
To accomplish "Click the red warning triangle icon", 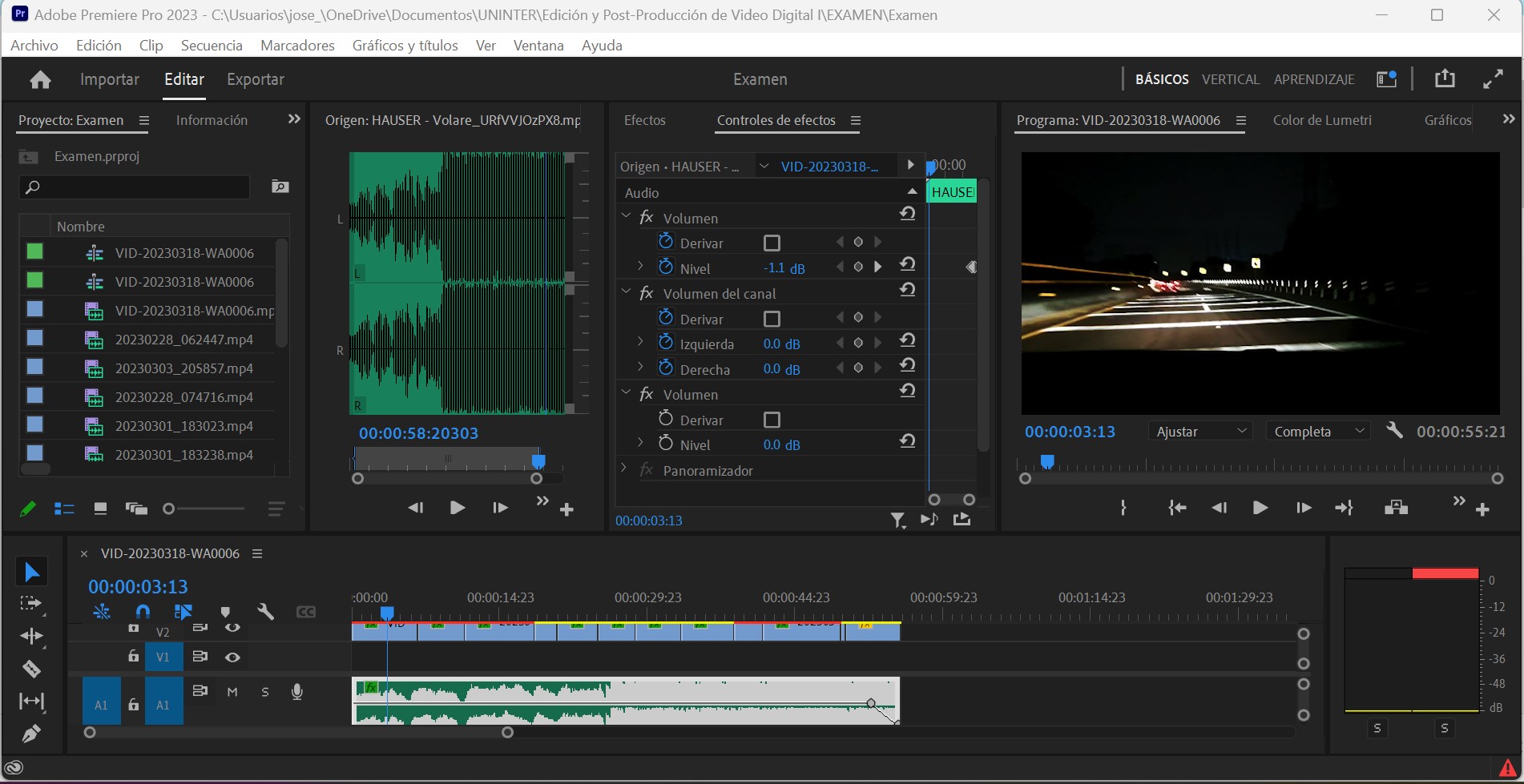I will point(1509,767).
